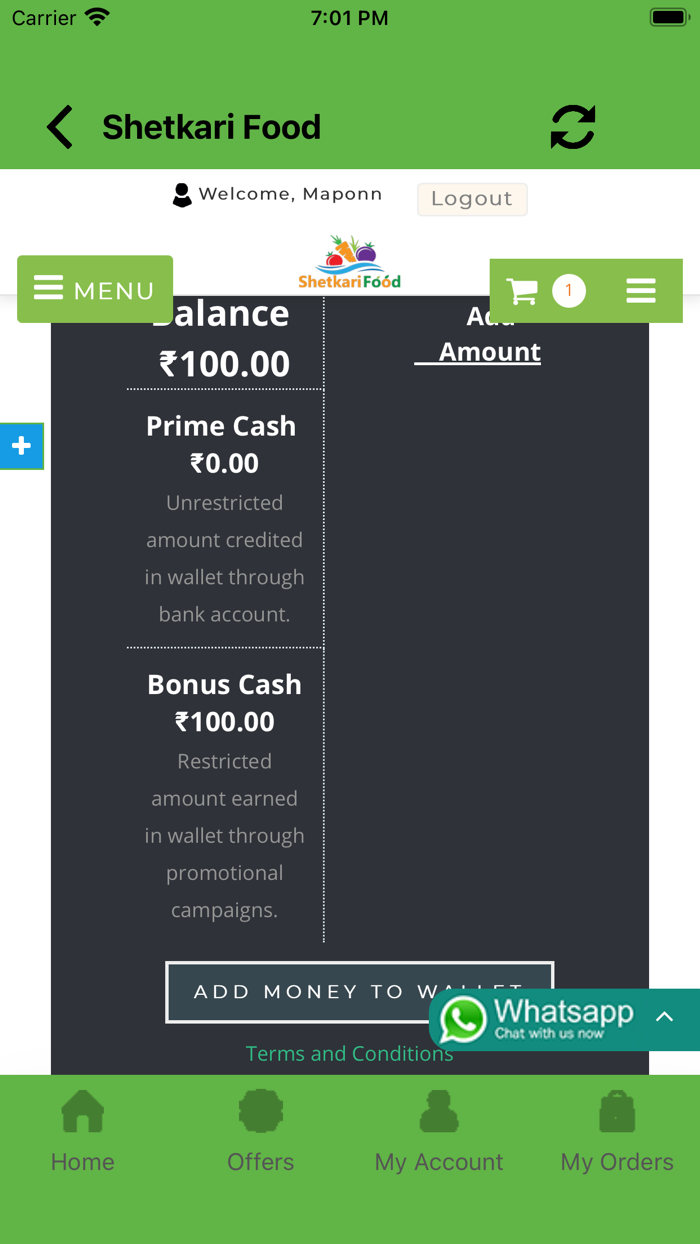Open the right hamburger menu icon
700x1244 pixels.
pyautogui.click(x=641, y=291)
